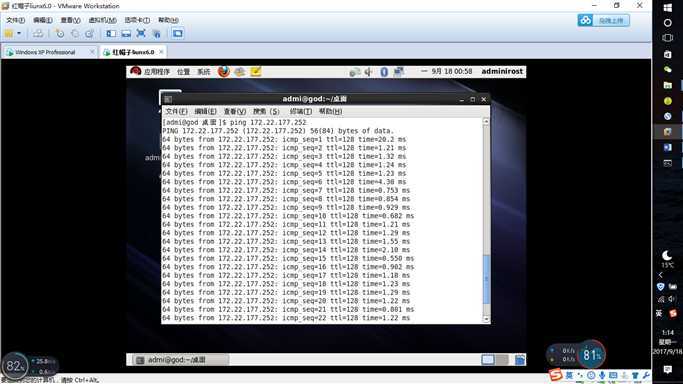
Task: Switch to the Windows XP Professional tab
Action: (x=45, y=52)
